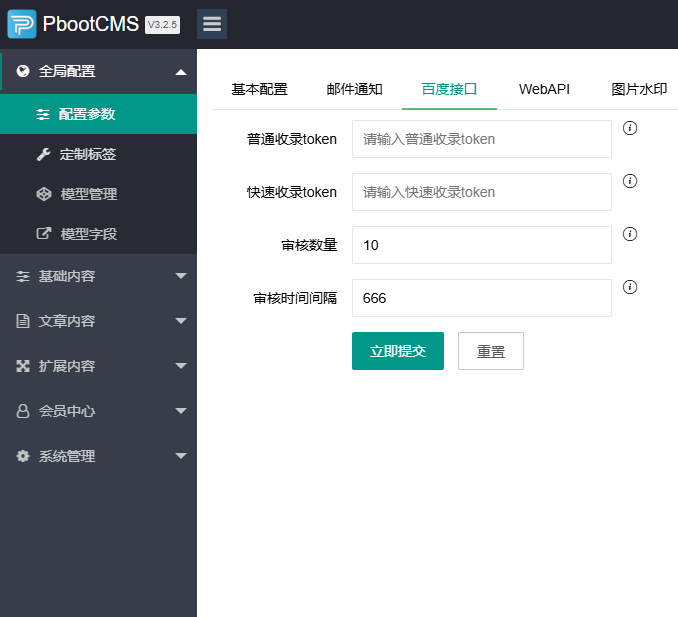Screen dimensions: 678x617
Task: Click the hamburger menu toggle icon
Action: pos(212,24)
